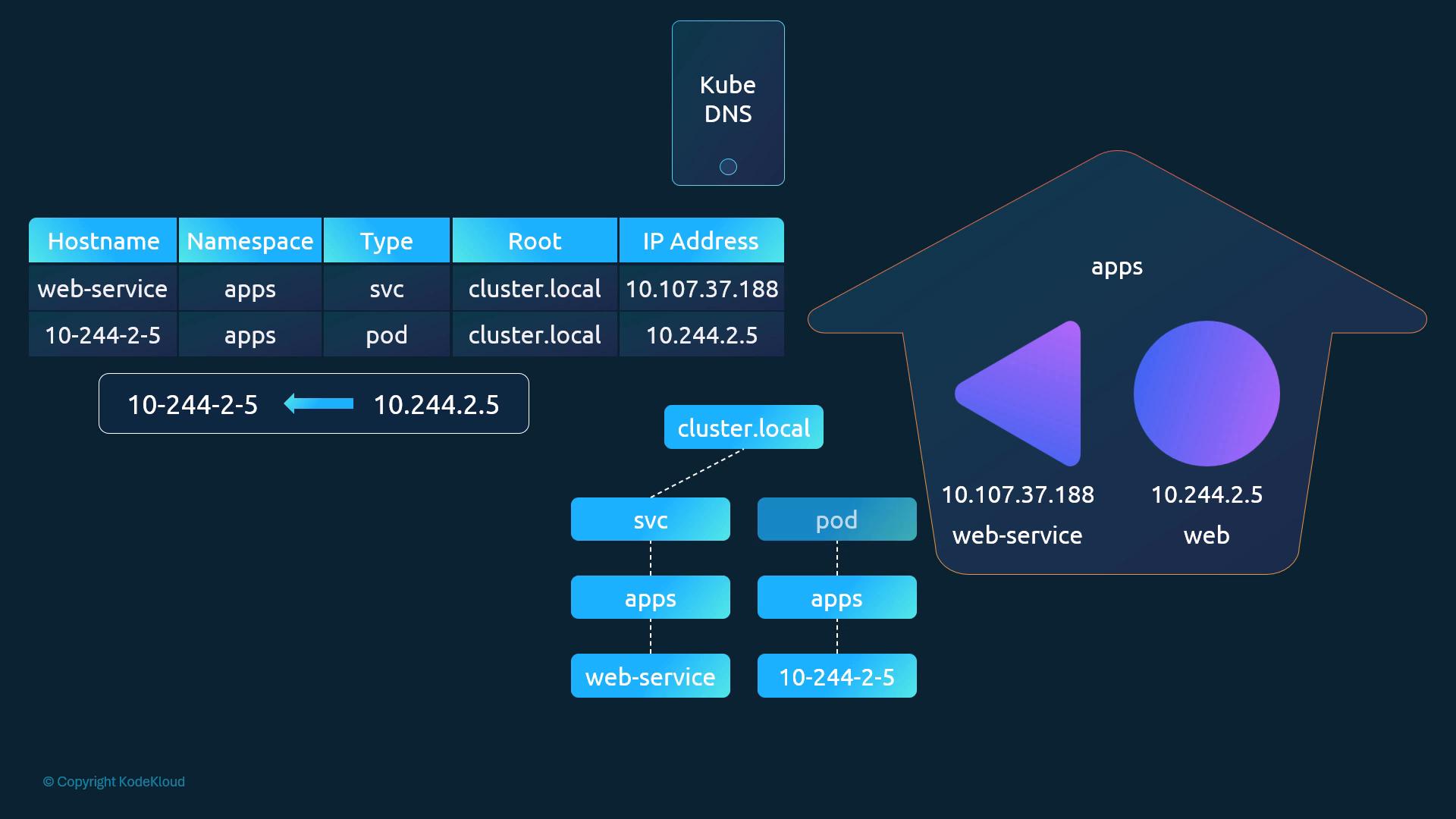Select the pod node in tree
The height and width of the screenshot is (819, 1456).
click(837, 519)
